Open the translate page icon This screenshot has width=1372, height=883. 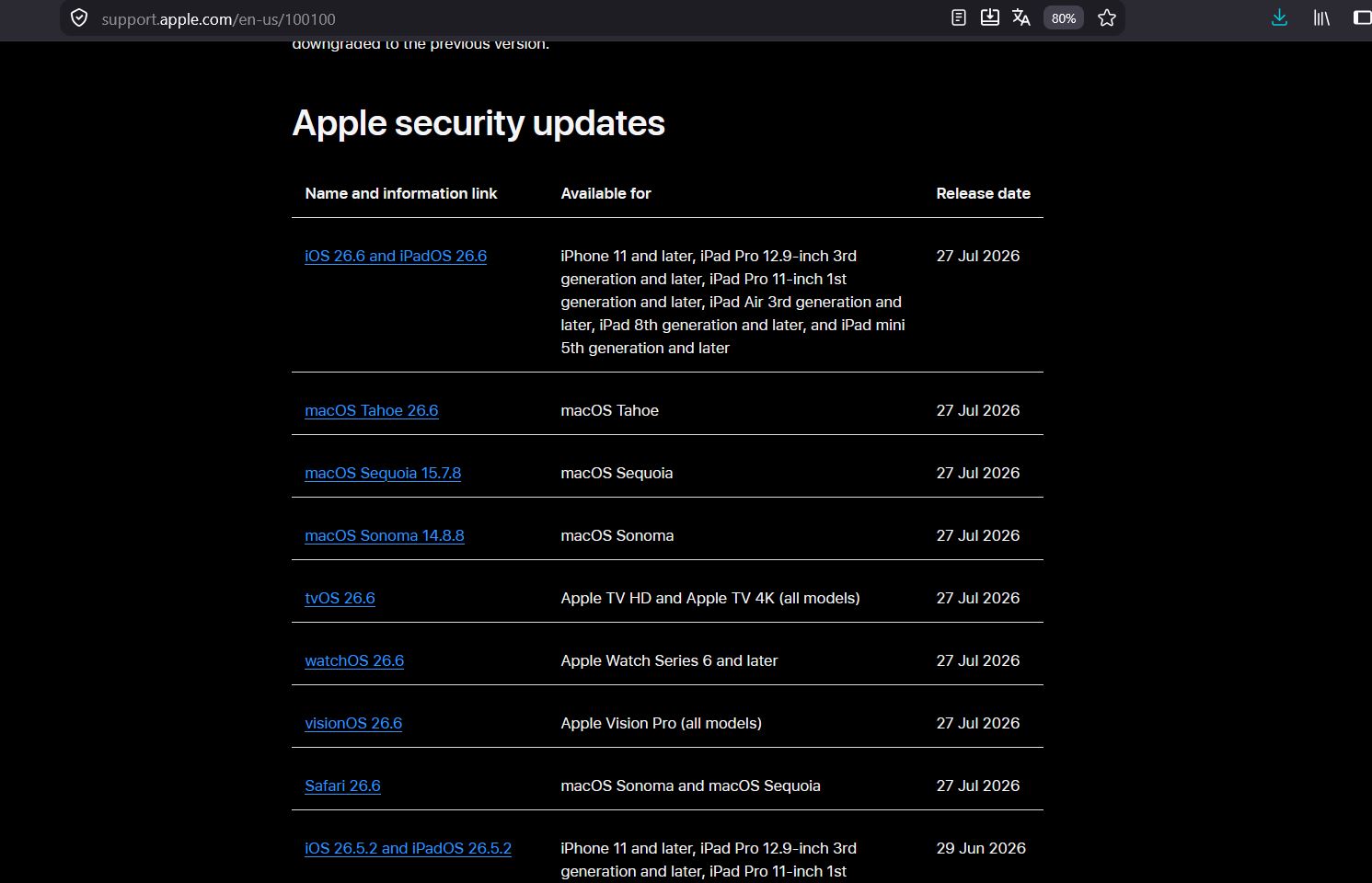point(1021,17)
